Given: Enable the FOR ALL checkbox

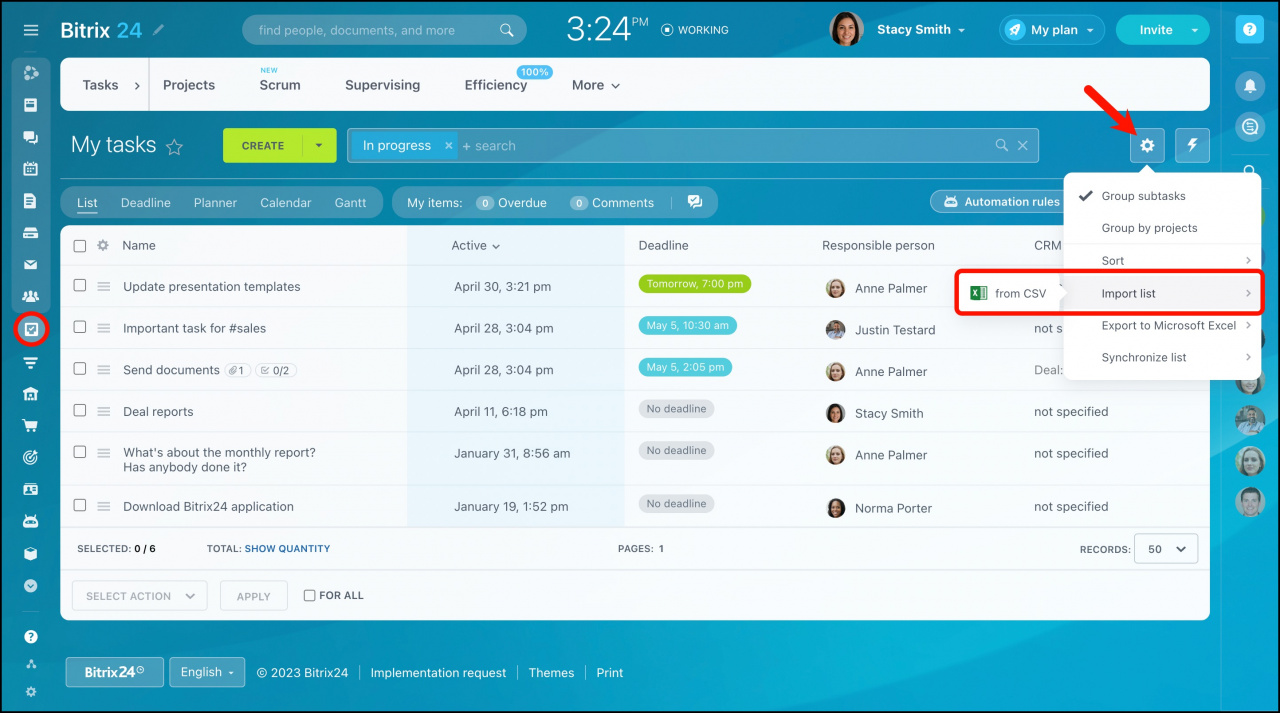Looking at the screenshot, I should coord(310,595).
